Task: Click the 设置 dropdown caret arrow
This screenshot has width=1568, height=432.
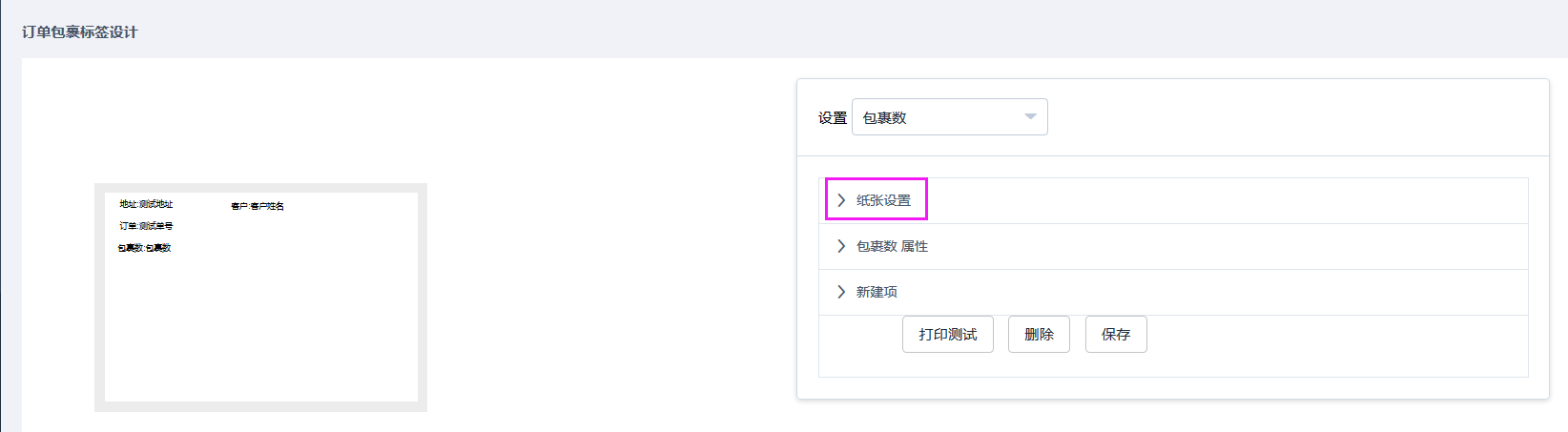Action: pyautogui.click(x=1030, y=116)
